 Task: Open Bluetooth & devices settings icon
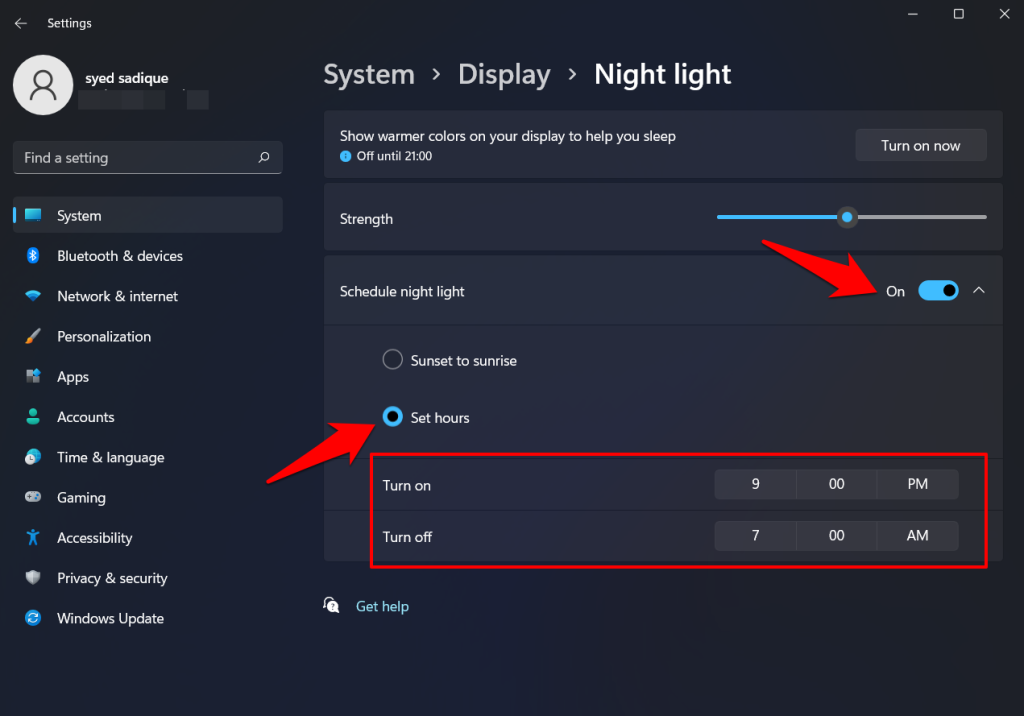pos(31,256)
